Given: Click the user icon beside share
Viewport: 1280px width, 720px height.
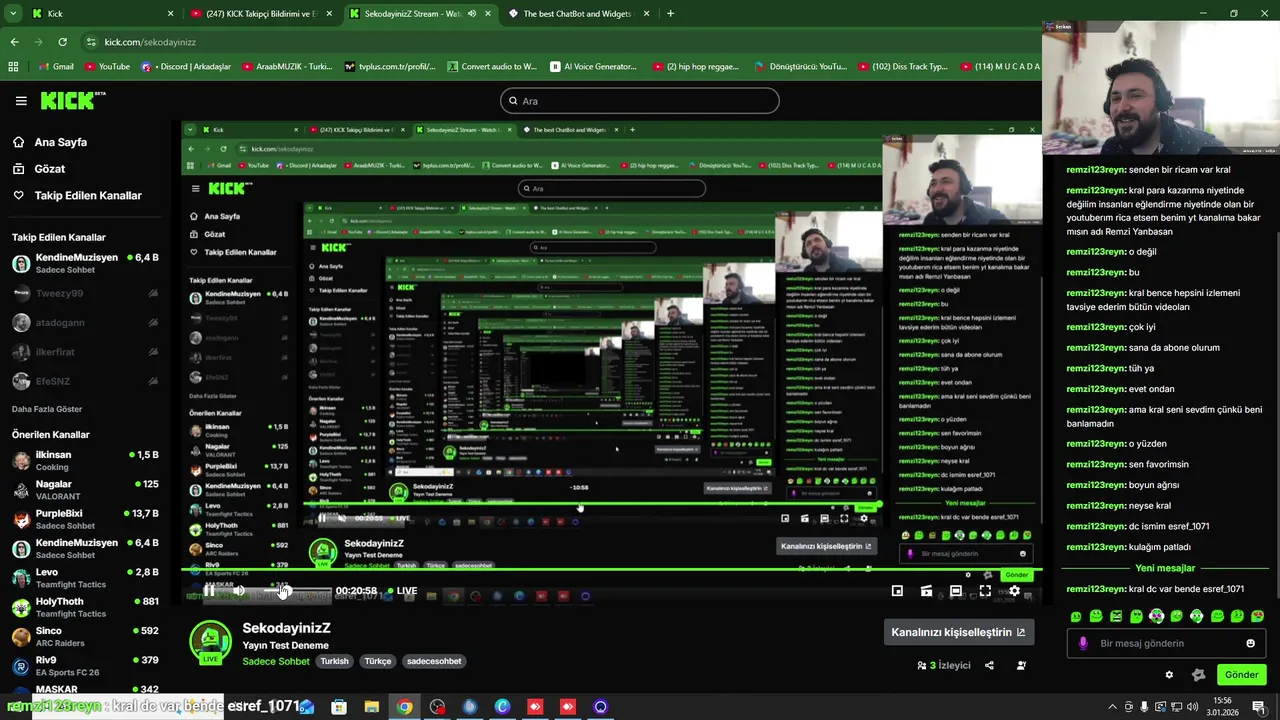Looking at the screenshot, I should click(1021, 665).
